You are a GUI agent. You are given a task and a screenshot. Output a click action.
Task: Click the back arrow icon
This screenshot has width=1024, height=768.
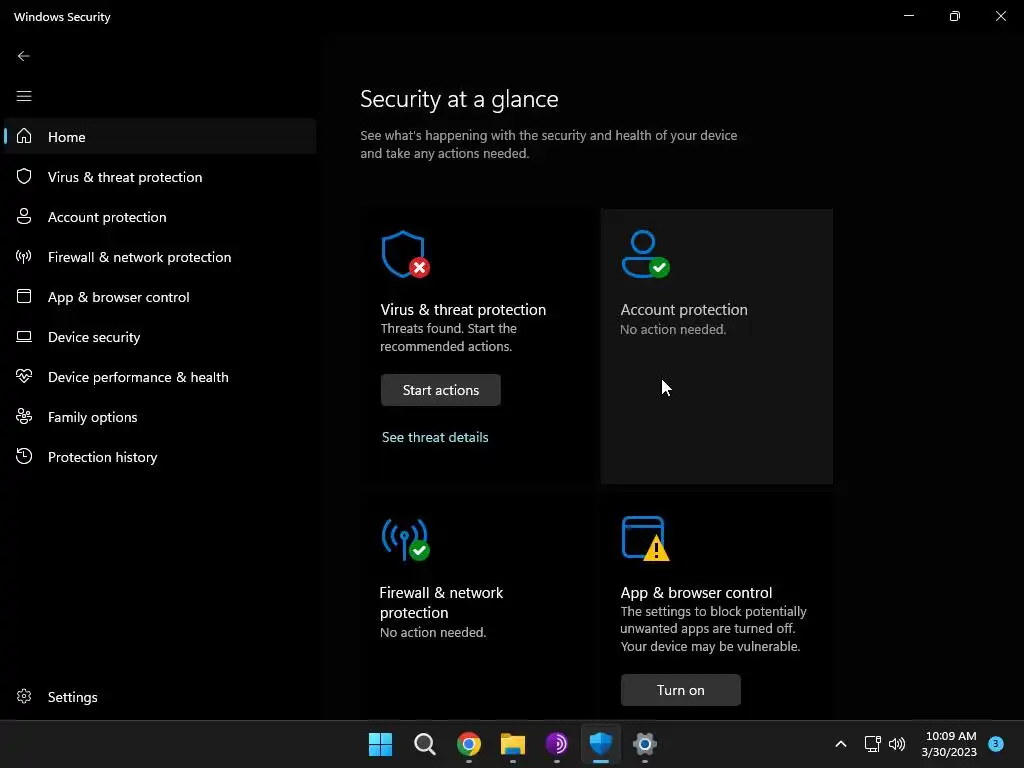tap(24, 56)
